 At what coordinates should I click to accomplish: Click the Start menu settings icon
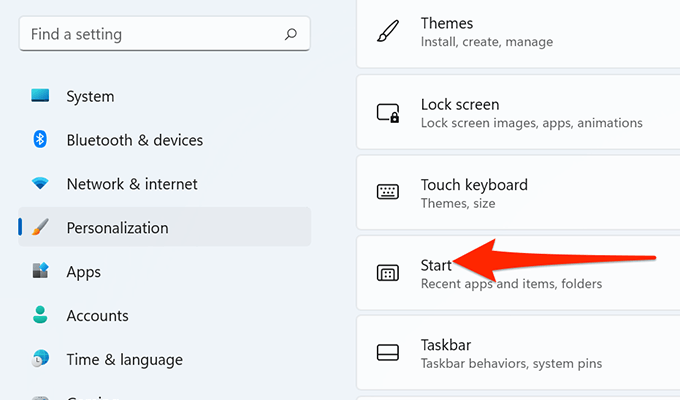click(x=388, y=273)
